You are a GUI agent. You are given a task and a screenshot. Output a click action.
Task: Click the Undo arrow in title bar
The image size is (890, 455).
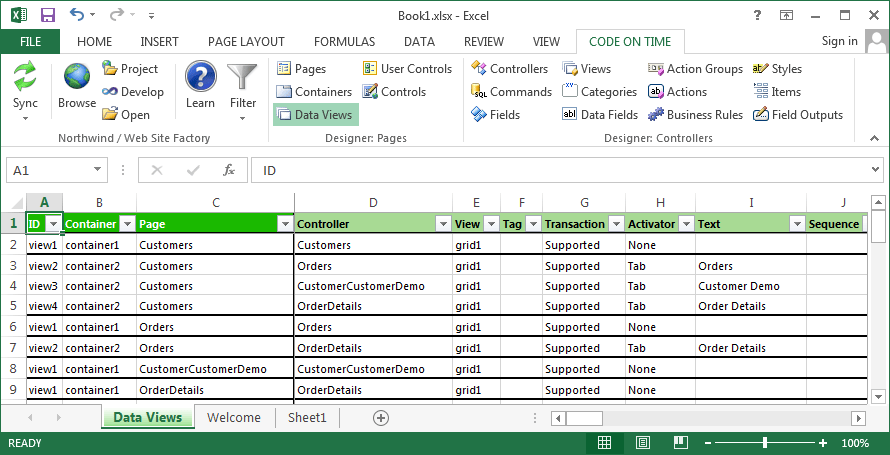[x=77, y=14]
